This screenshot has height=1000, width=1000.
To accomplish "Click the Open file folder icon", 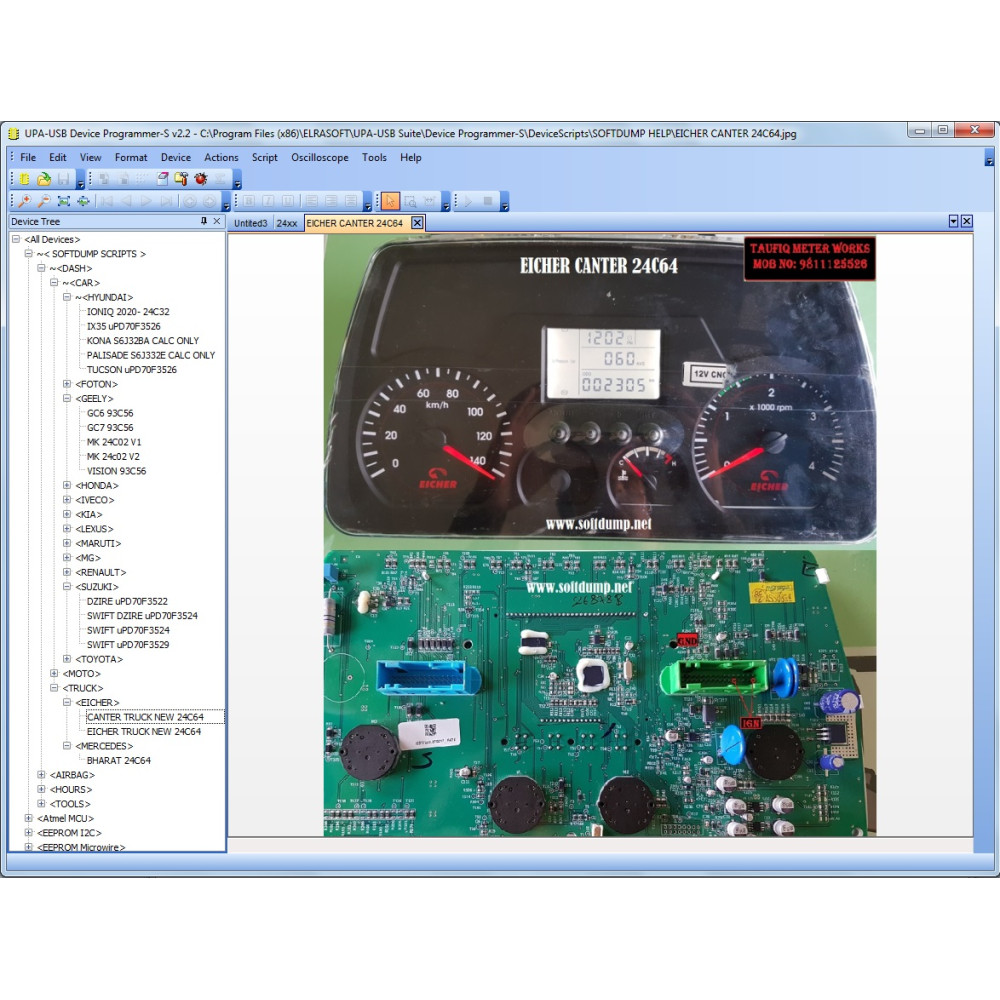I will (44, 179).
